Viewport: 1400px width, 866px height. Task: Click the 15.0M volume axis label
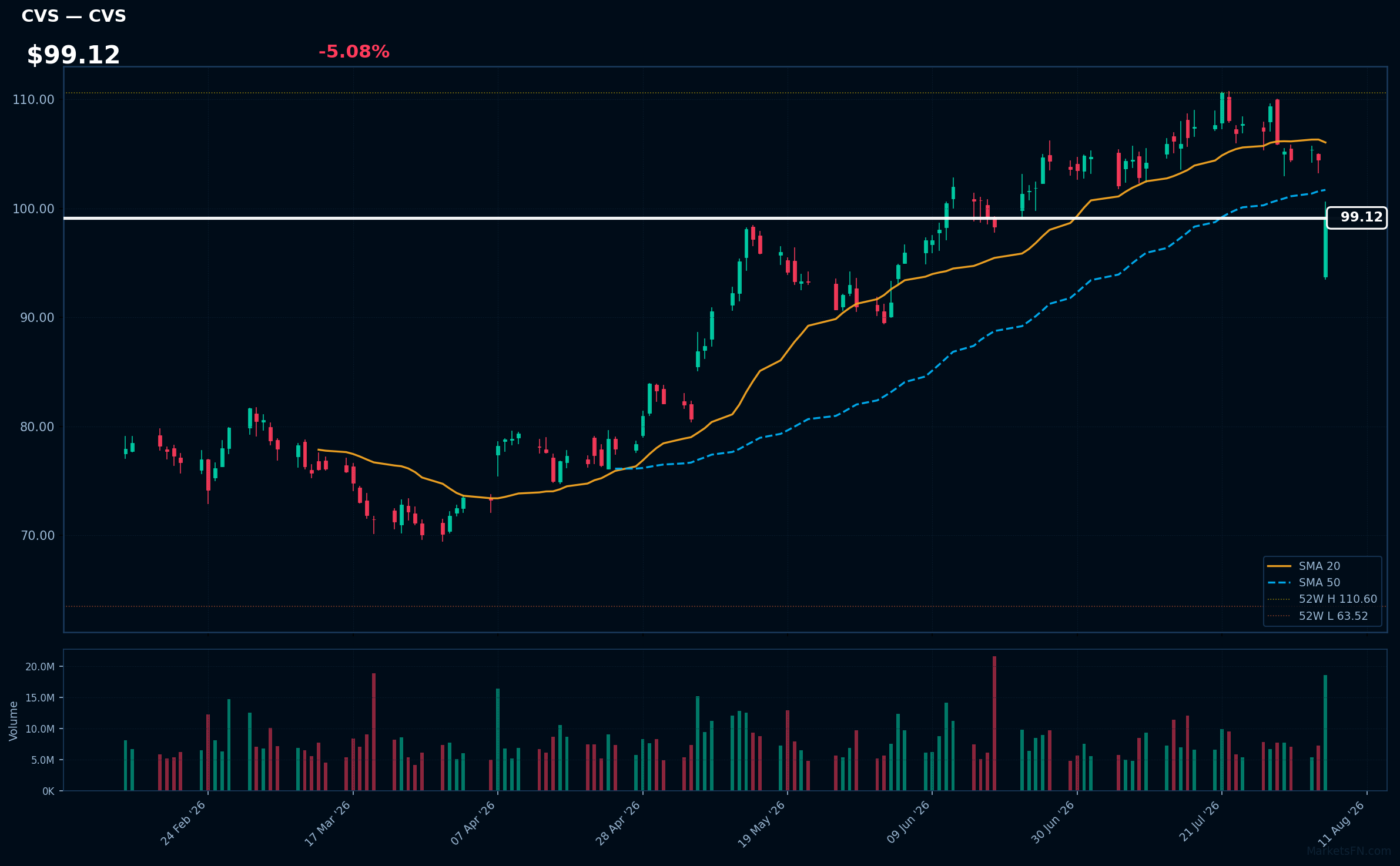40,698
